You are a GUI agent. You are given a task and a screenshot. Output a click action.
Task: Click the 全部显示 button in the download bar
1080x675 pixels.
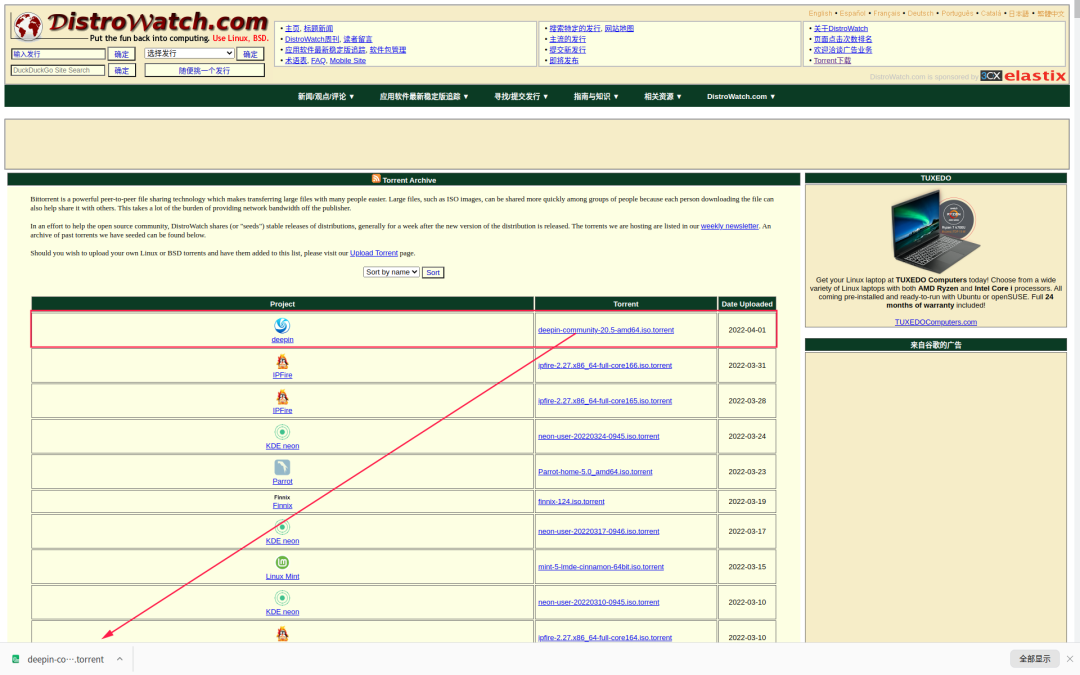pyautogui.click(x=1035, y=659)
